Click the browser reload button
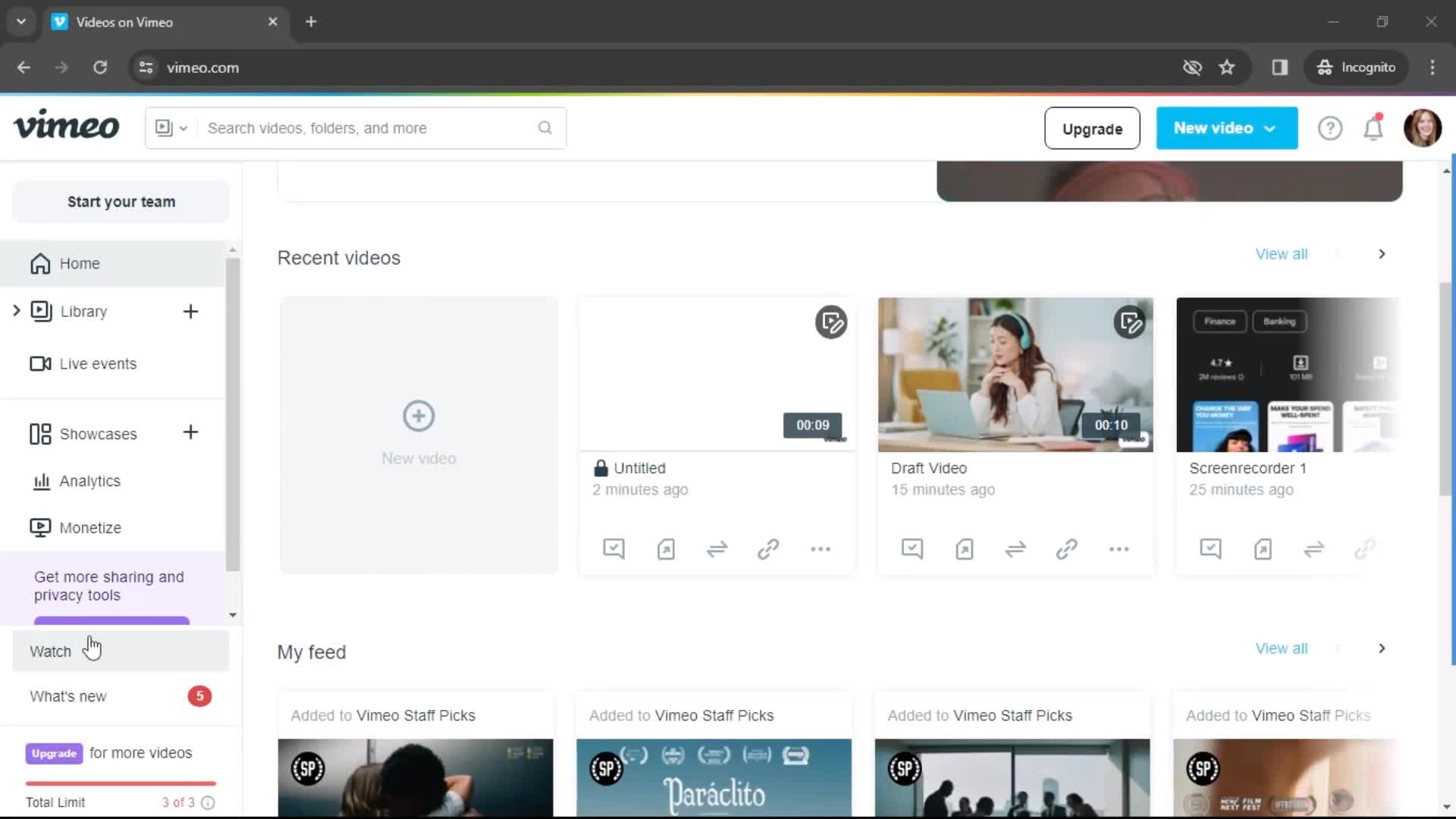This screenshot has width=1456, height=819. point(100,67)
